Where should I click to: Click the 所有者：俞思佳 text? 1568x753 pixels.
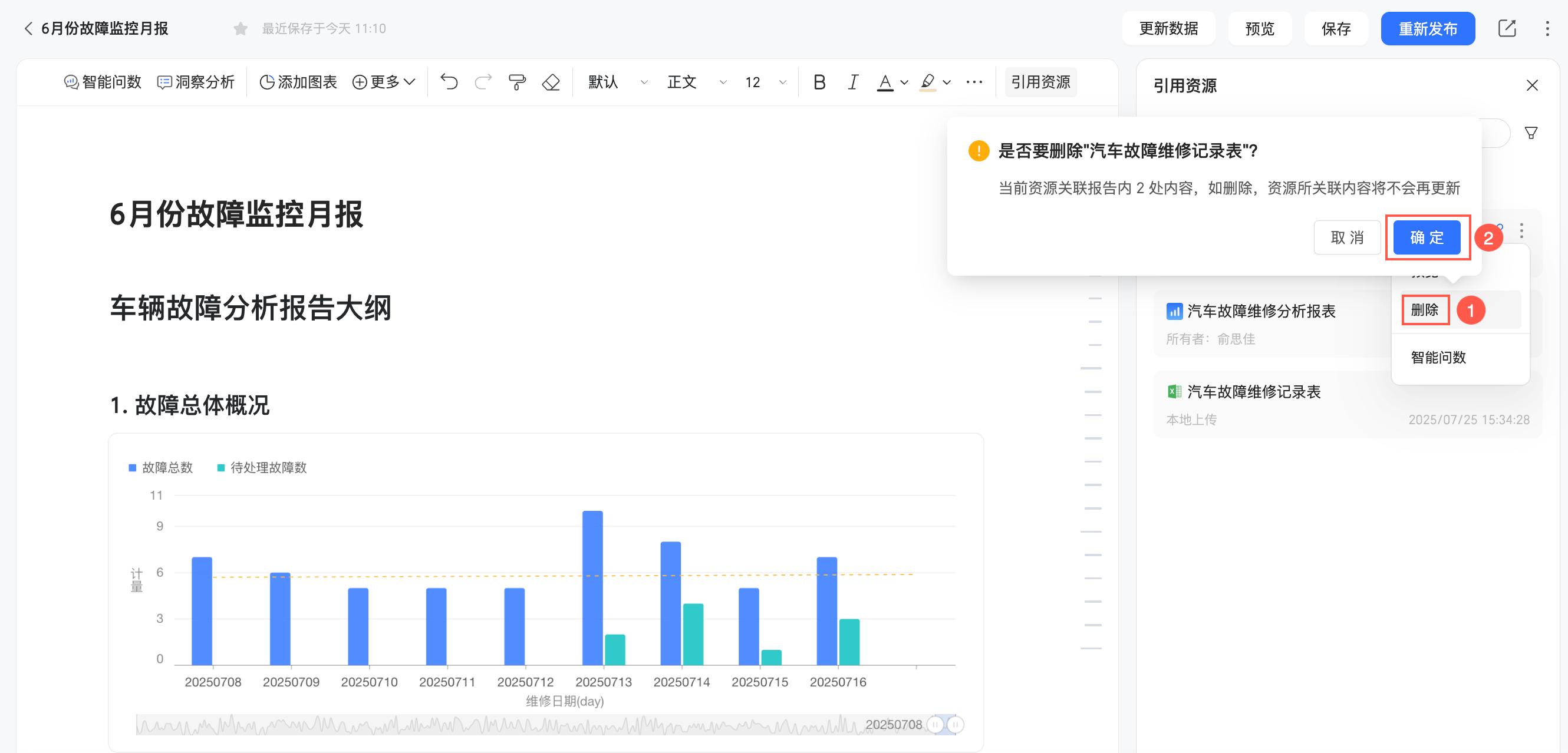[1210, 339]
